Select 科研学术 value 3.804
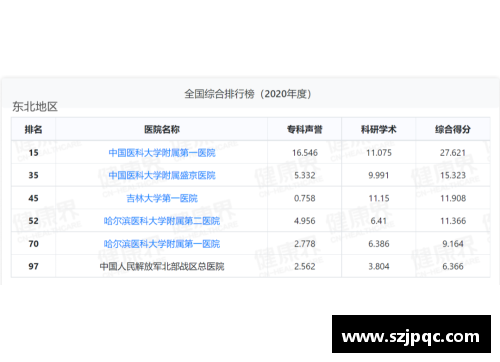Viewport: 500px width, 362px height. (x=379, y=266)
